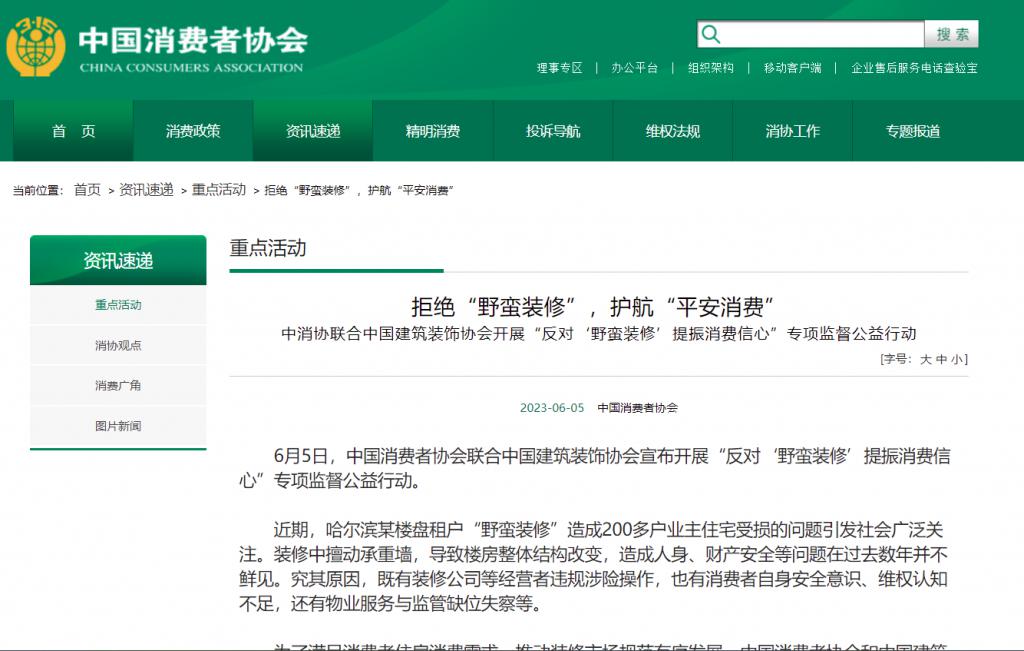Open the 消协工作 navigation tab
Viewport: 1024px width, 651px height.
793,131
